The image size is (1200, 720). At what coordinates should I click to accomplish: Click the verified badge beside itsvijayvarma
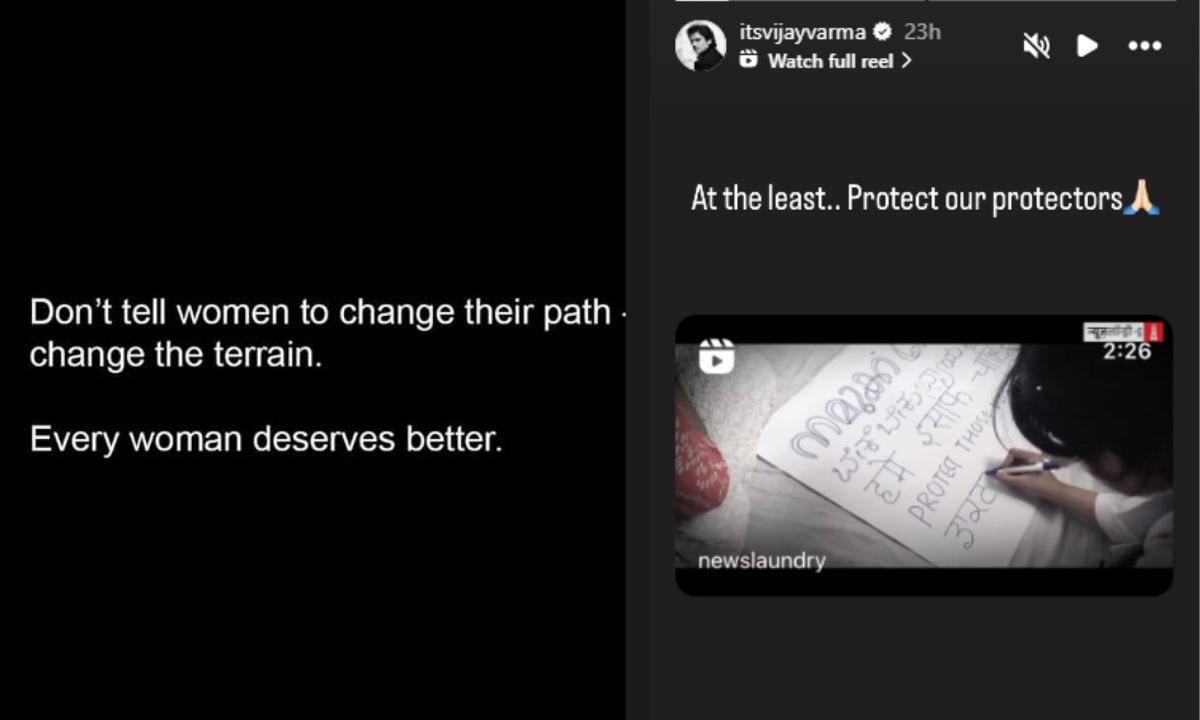tap(882, 32)
